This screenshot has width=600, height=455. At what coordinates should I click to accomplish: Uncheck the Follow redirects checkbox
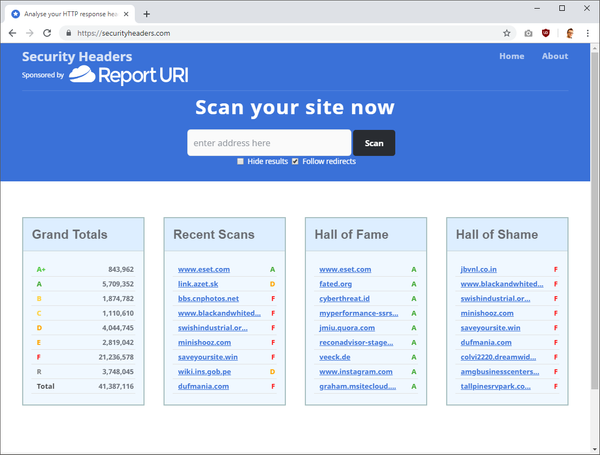295,161
